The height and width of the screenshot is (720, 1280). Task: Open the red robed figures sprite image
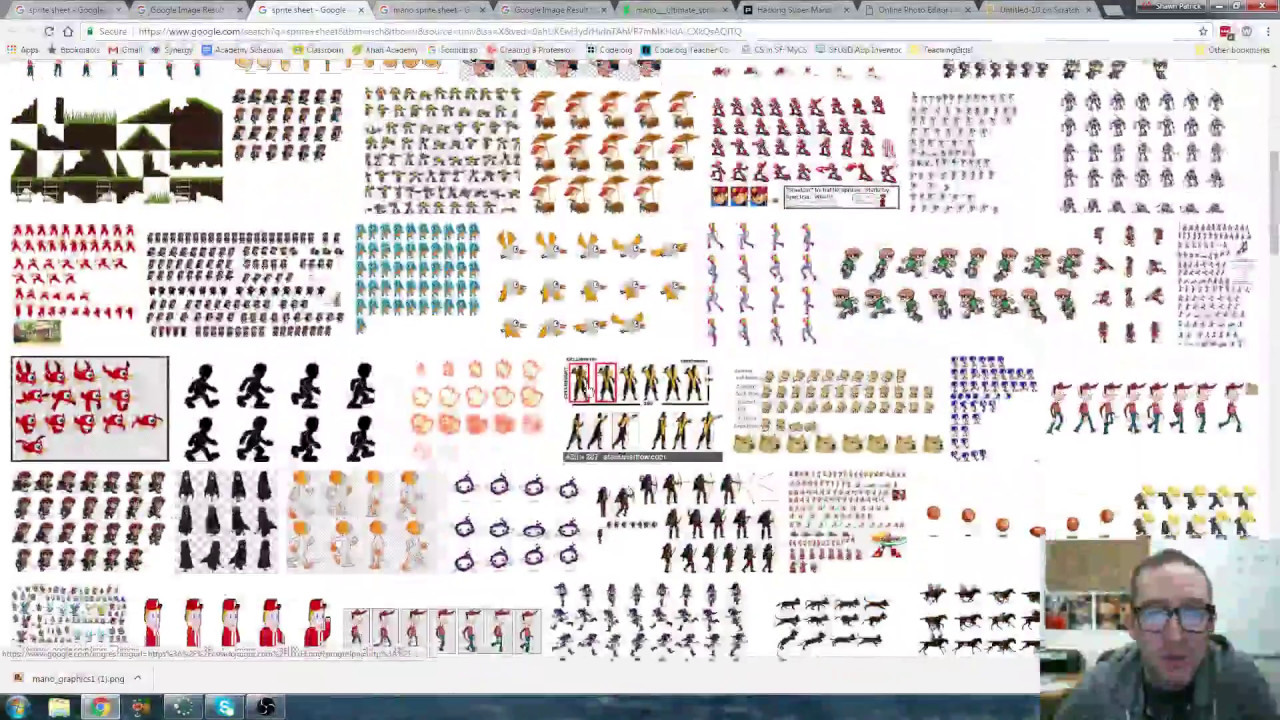pyautogui.click(x=236, y=623)
